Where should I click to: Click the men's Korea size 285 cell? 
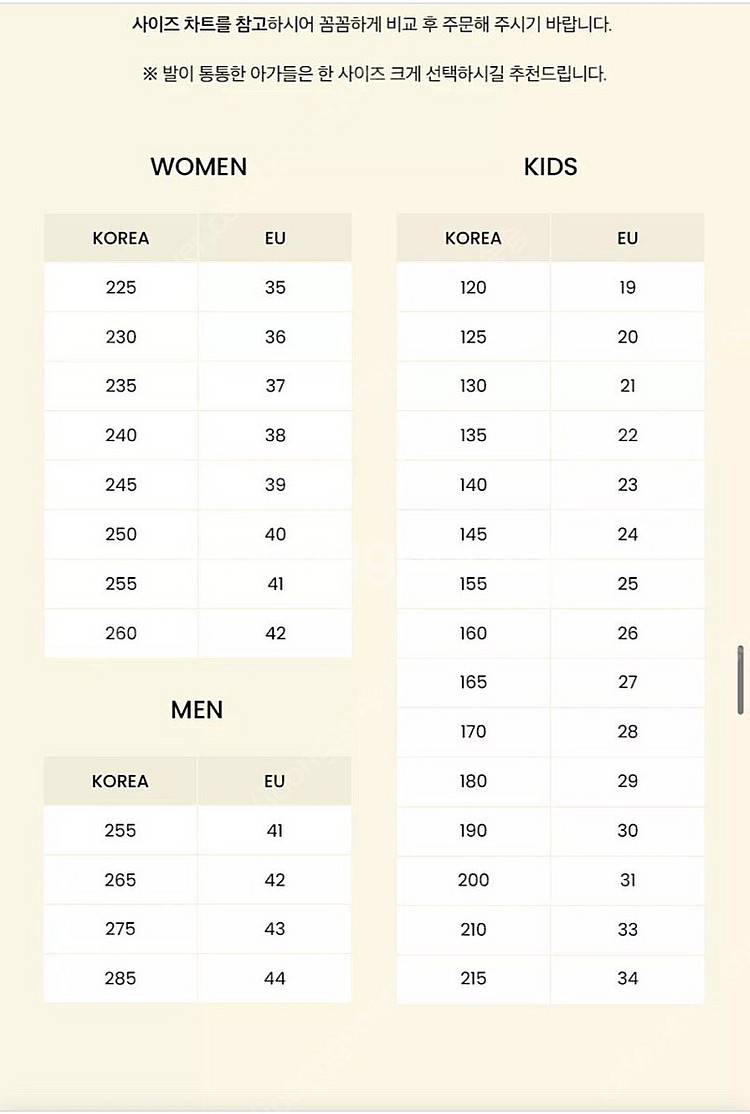[x=120, y=978]
